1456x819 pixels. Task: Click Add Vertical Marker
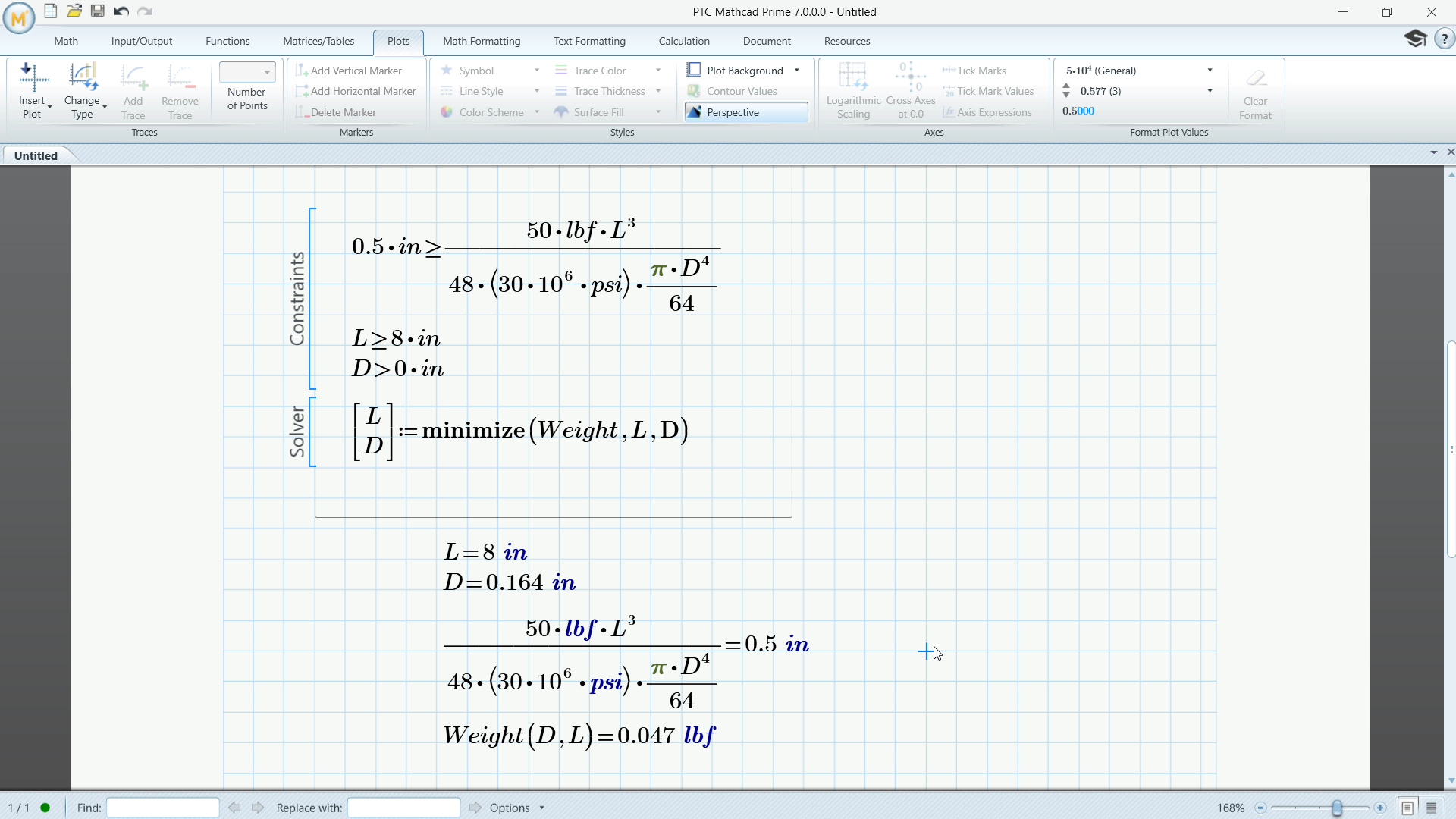(349, 71)
